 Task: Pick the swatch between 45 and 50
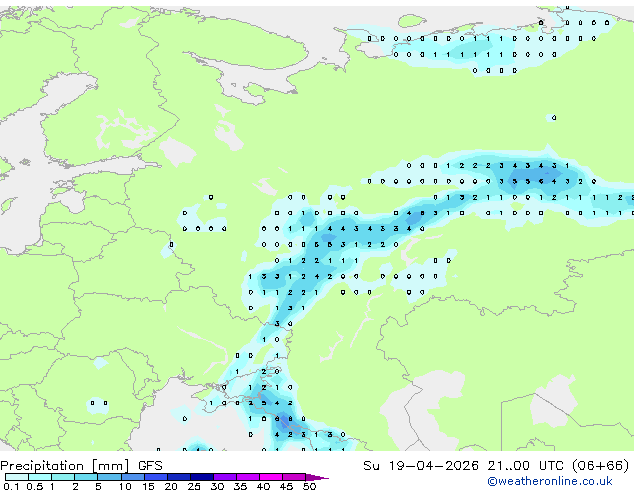coord(294,477)
